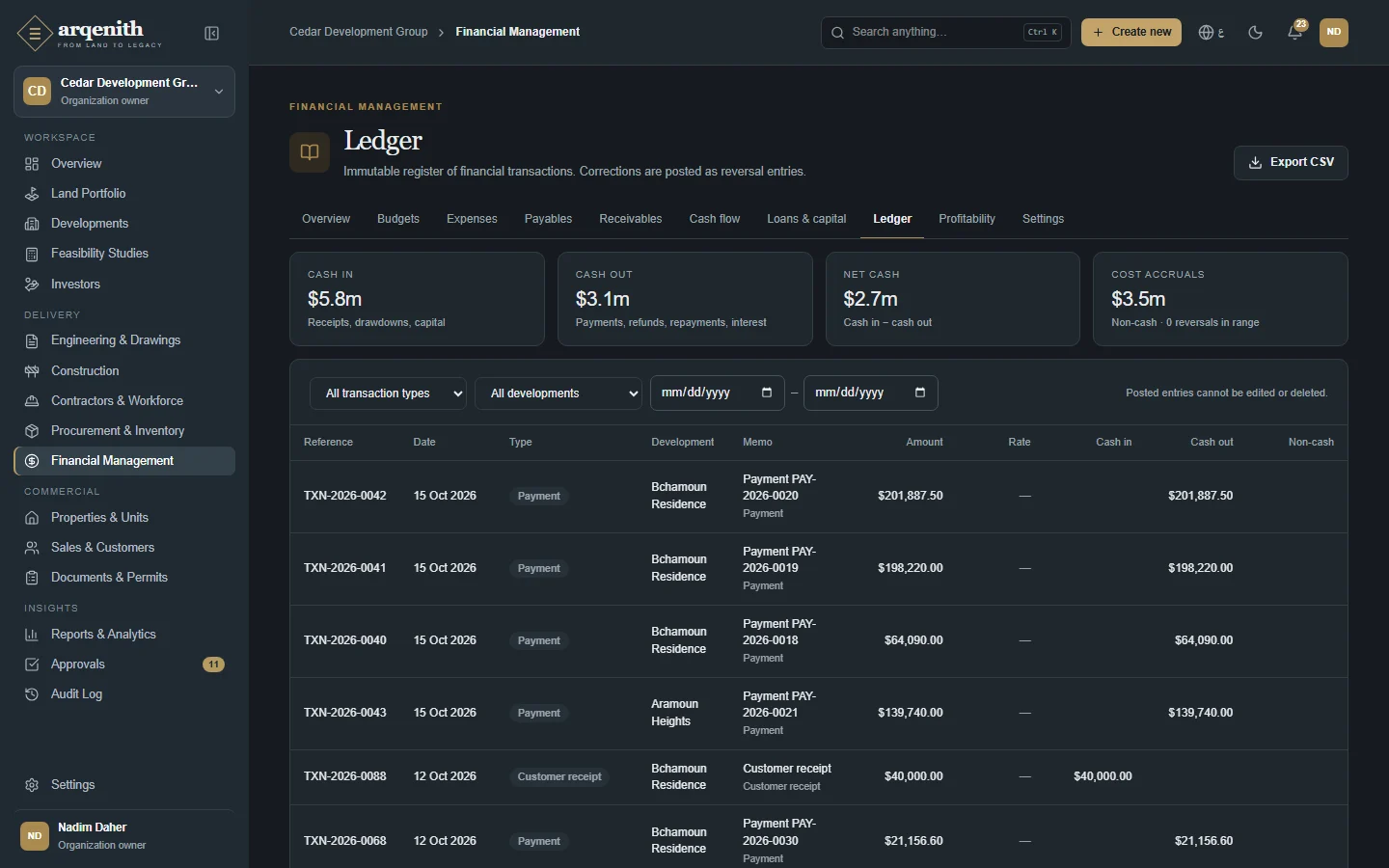Switch to the Cash flow tab
The image size is (1389, 868).
point(715,219)
